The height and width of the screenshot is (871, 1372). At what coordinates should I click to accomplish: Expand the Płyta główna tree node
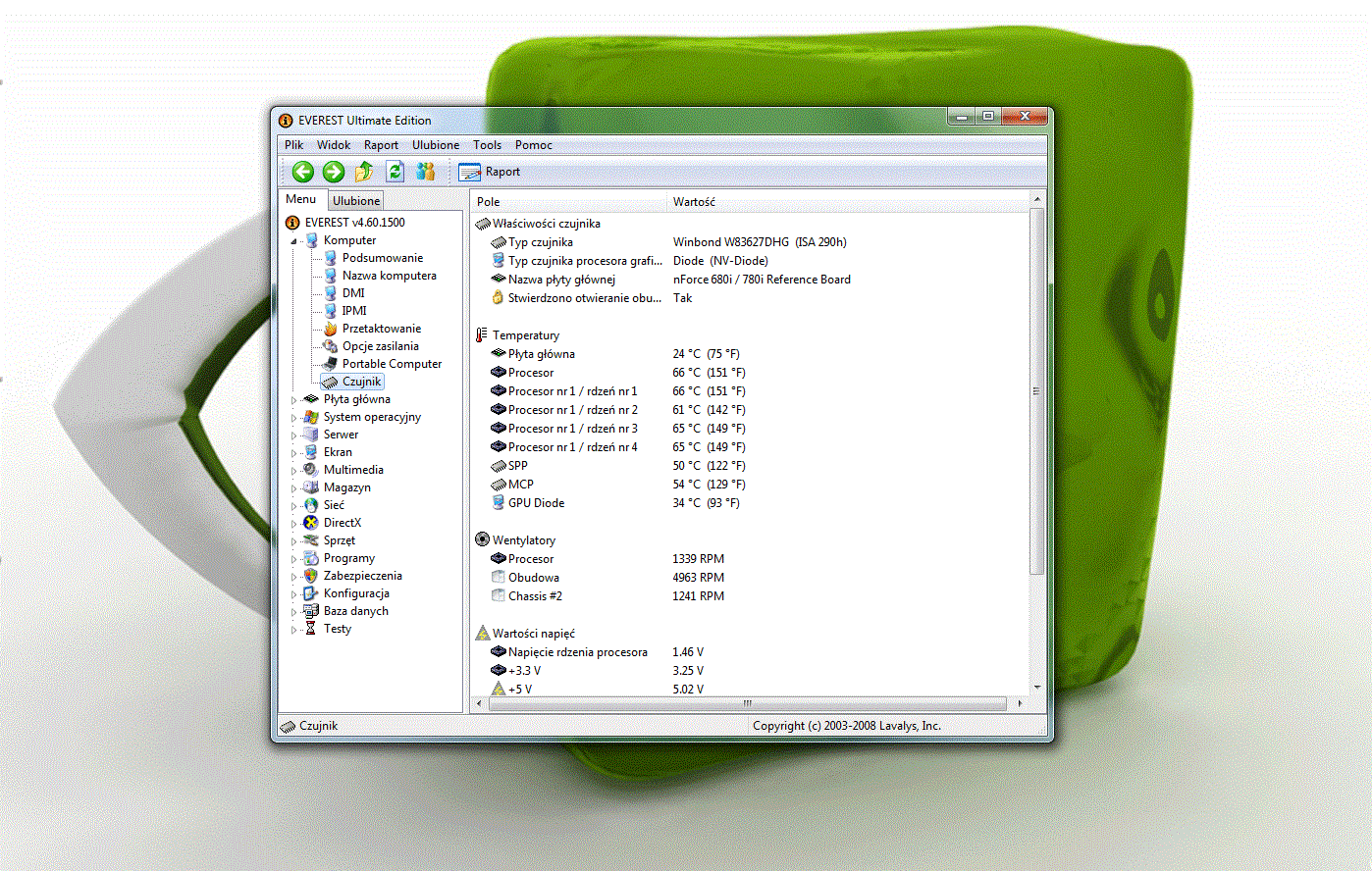tap(293, 400)
